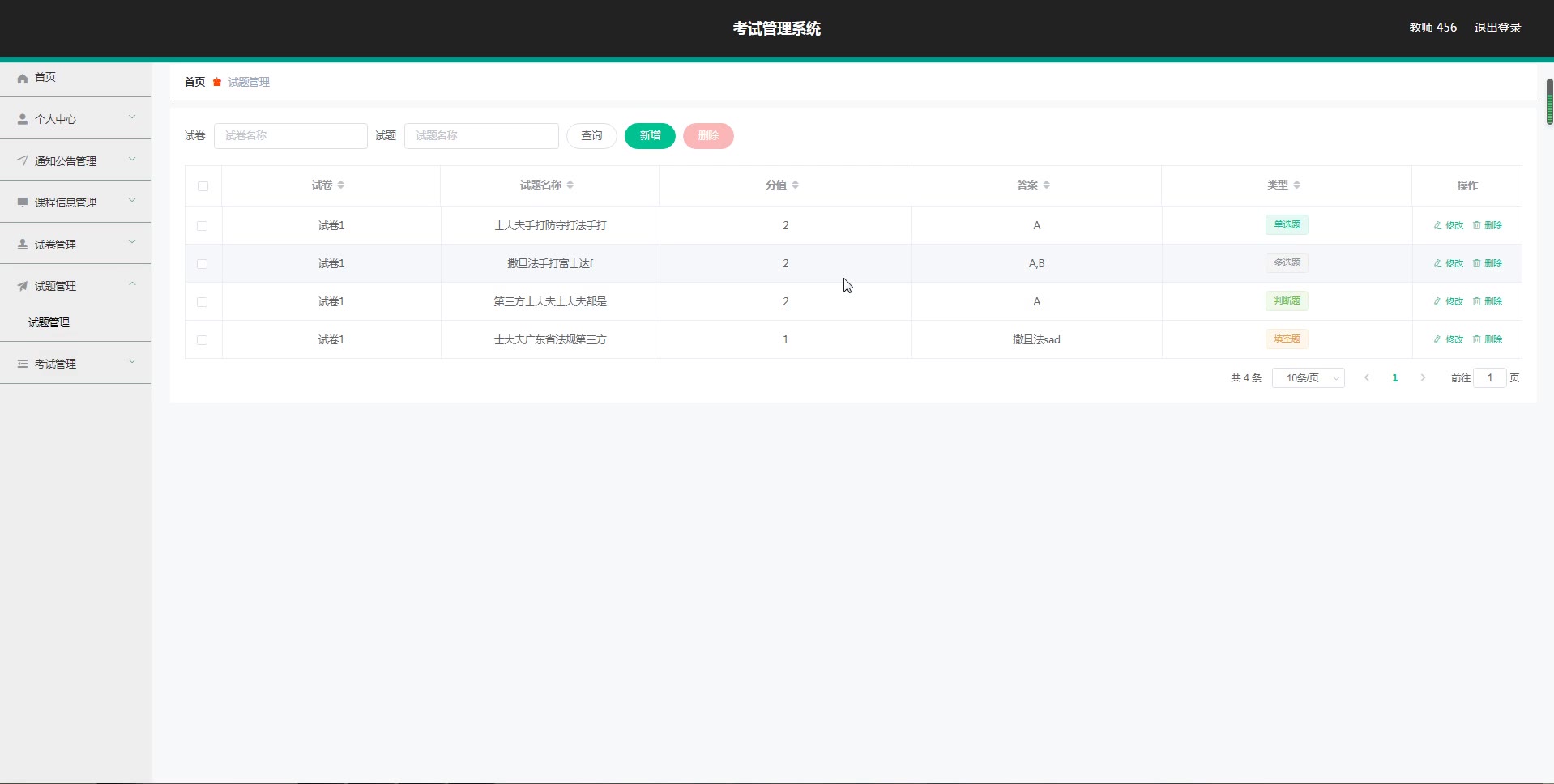
Task: Edit the 士大夫手打防守打法手打 row via 修改
Action: (1449, 225)
